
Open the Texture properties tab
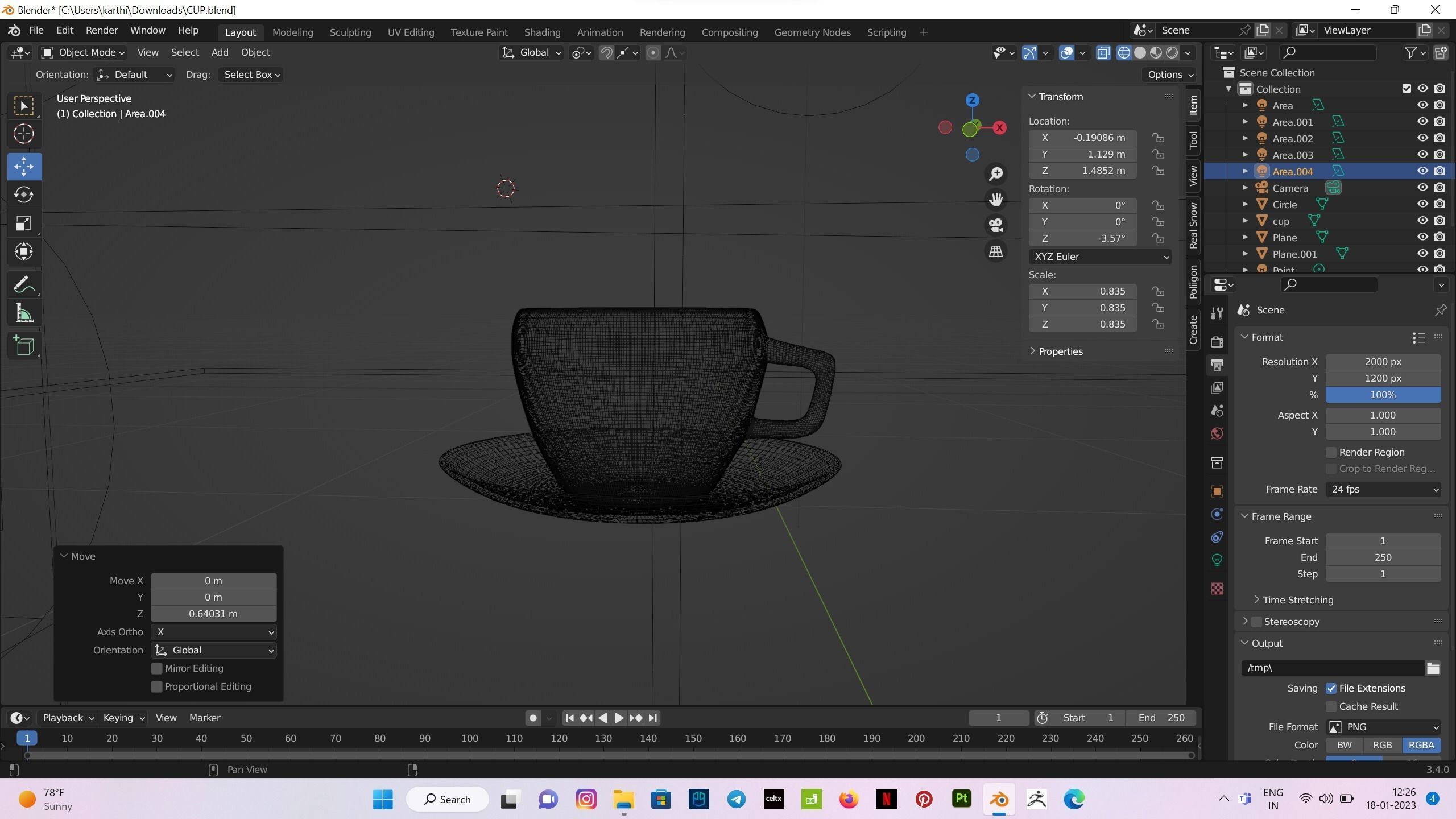(1217, 589)
